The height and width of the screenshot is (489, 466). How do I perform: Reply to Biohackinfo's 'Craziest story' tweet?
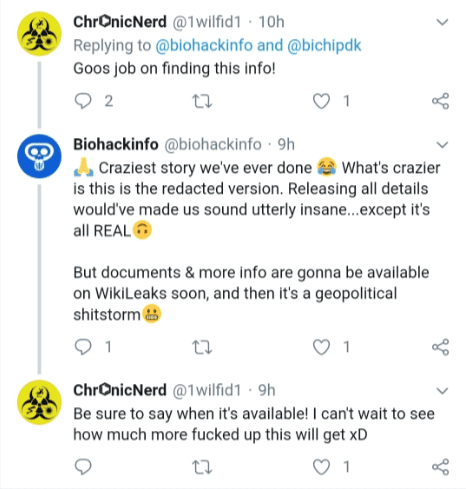[83, 347]
